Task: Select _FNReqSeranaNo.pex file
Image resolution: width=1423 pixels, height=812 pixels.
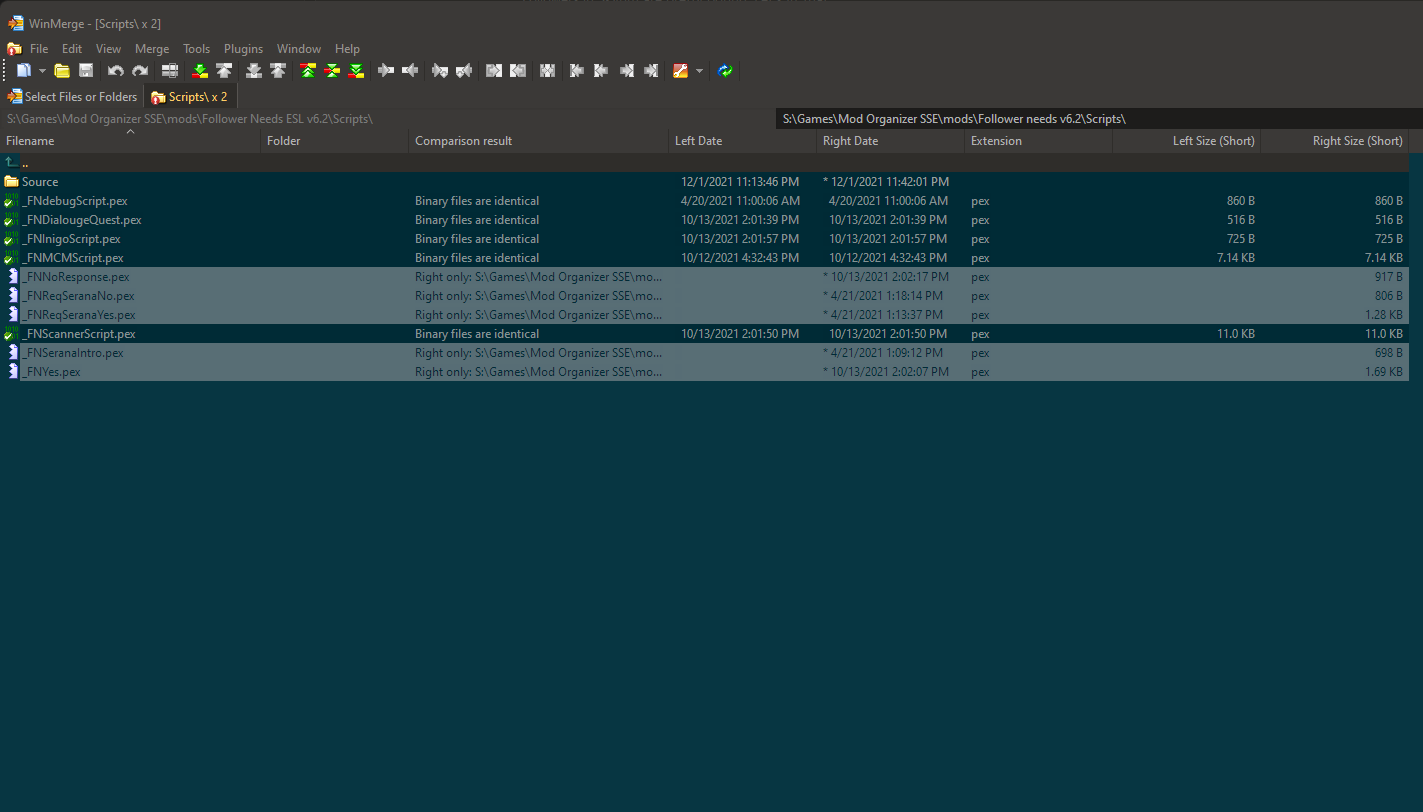Action: click(704, 296)
